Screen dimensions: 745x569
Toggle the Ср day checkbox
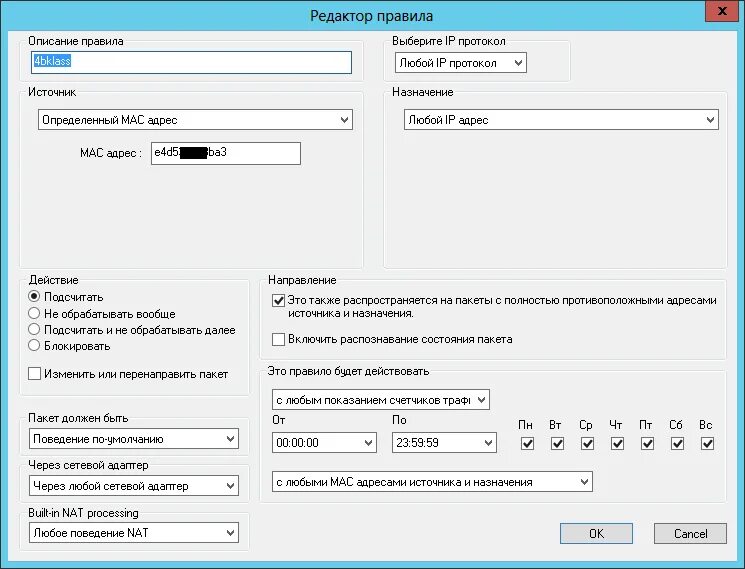pos(587,444)
